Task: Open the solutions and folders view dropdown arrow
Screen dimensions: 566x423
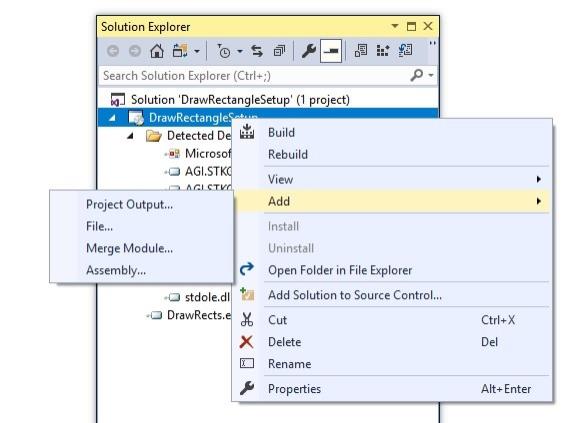Action: click(x=197, y=51)
